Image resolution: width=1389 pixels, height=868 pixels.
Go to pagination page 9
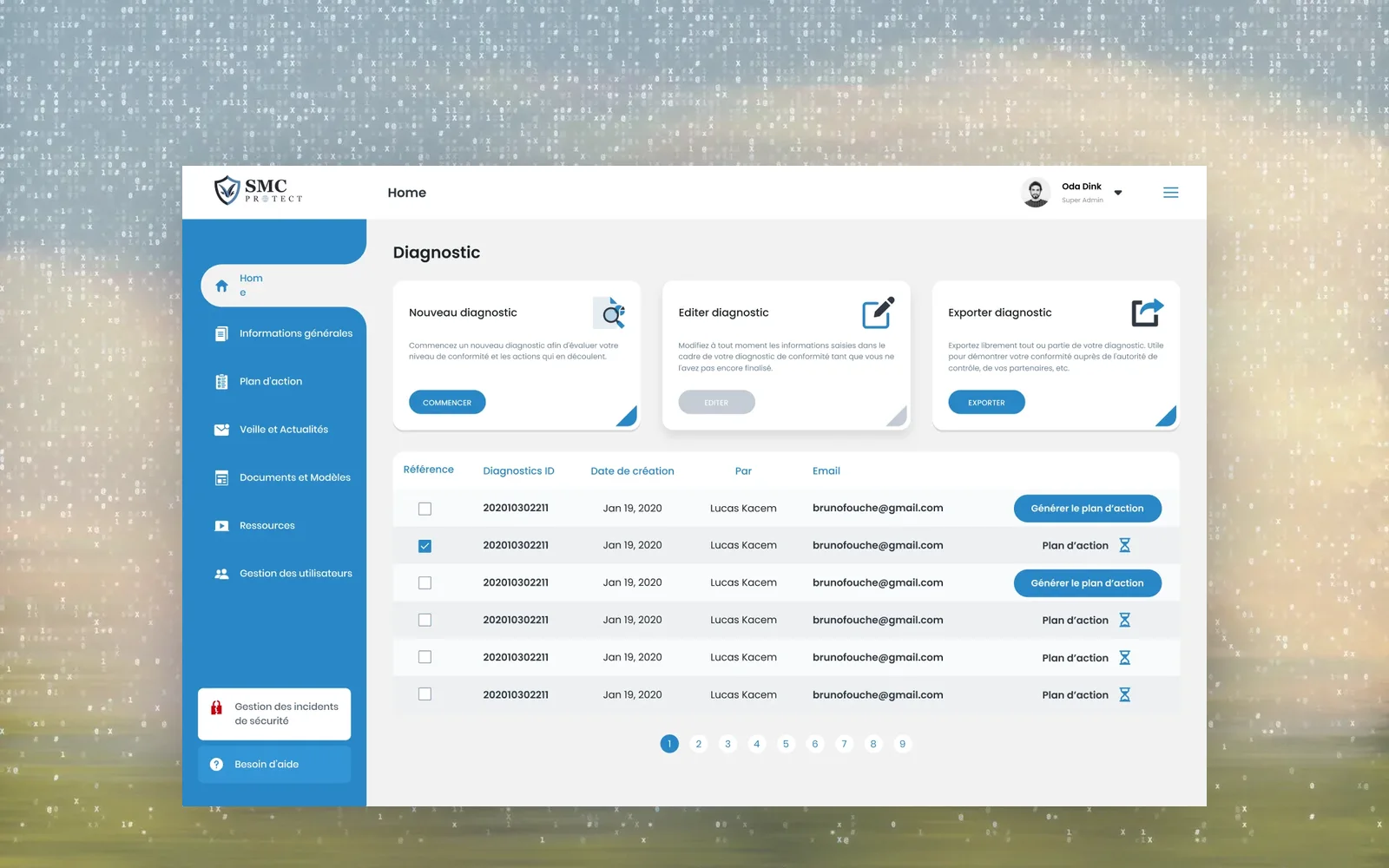pyautogui.click(x=903, y=744)
